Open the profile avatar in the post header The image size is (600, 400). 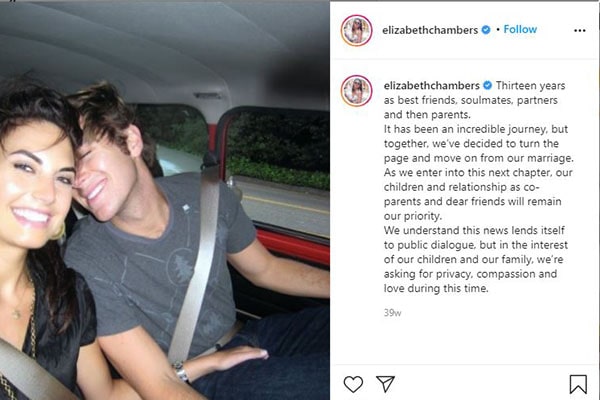(x=357, y=30)
